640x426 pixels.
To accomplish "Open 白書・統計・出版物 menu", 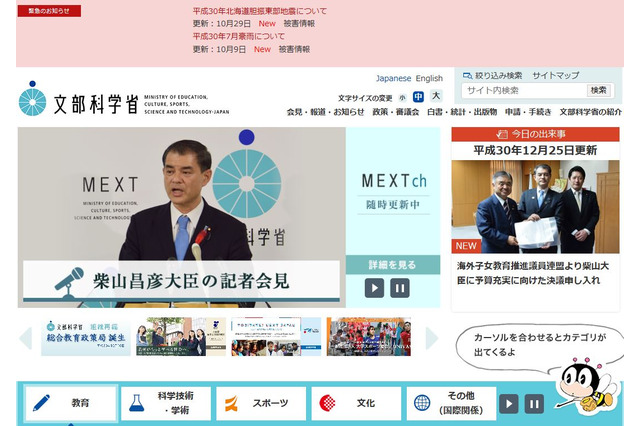I will (462, 112).
